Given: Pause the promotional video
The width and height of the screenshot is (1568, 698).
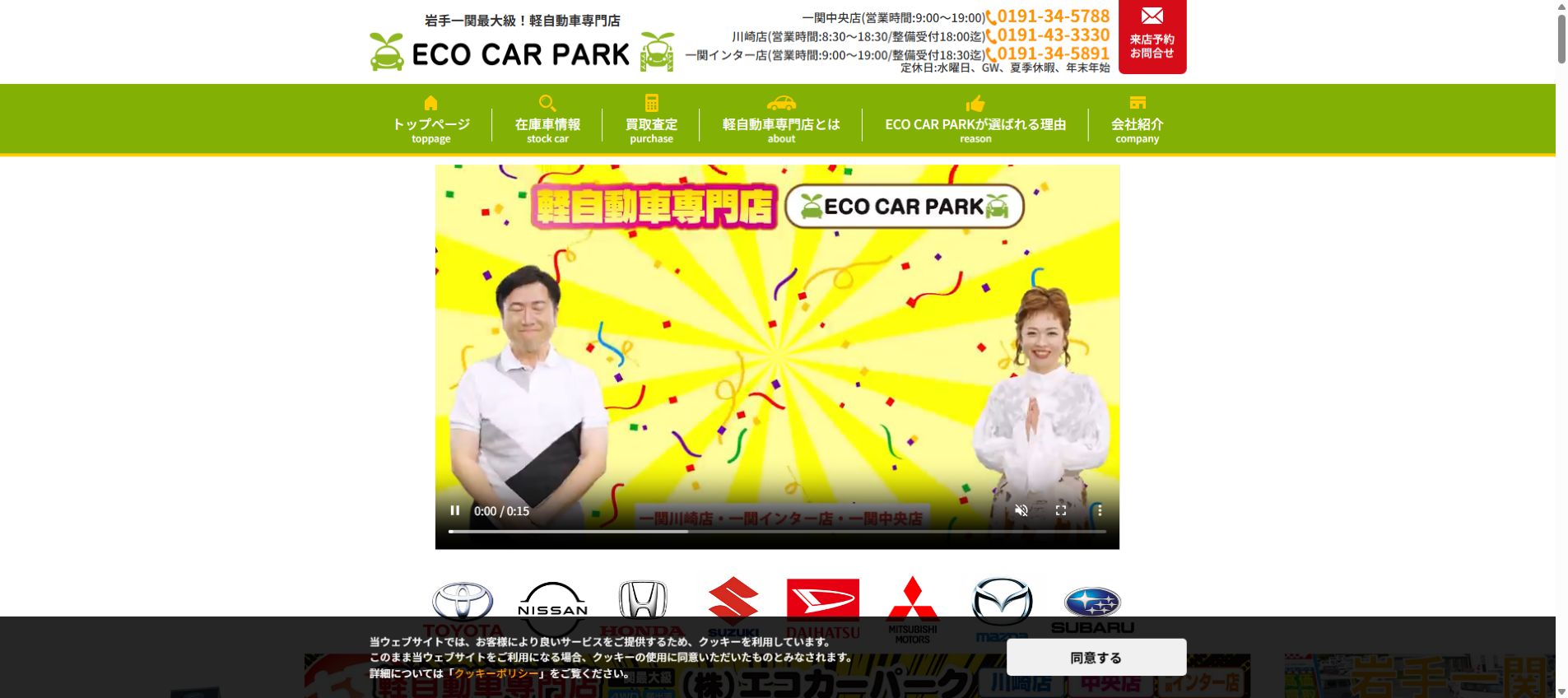Looking at the screenshot, I should pyautogui.click(x=455, y=510).
